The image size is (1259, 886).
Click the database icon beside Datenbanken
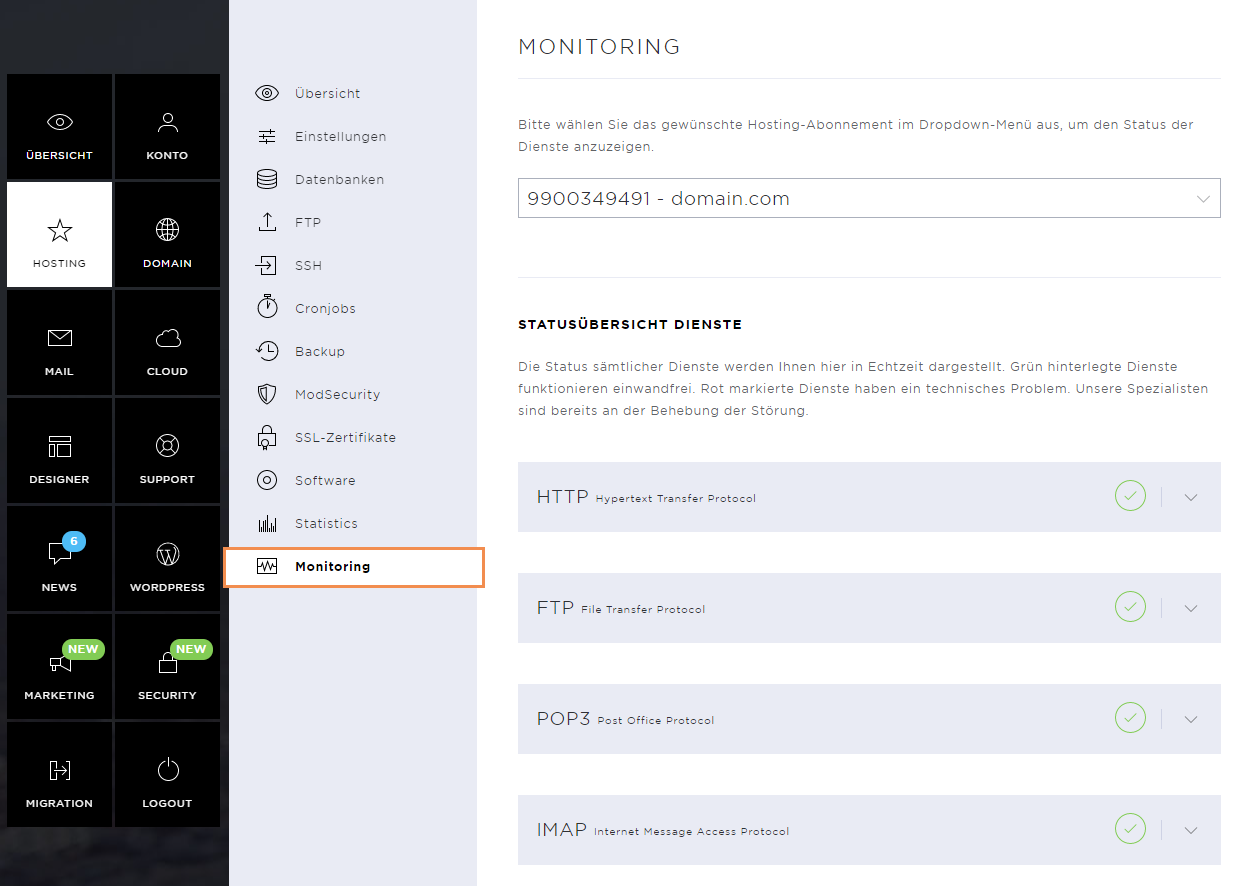tap(267, 179)
